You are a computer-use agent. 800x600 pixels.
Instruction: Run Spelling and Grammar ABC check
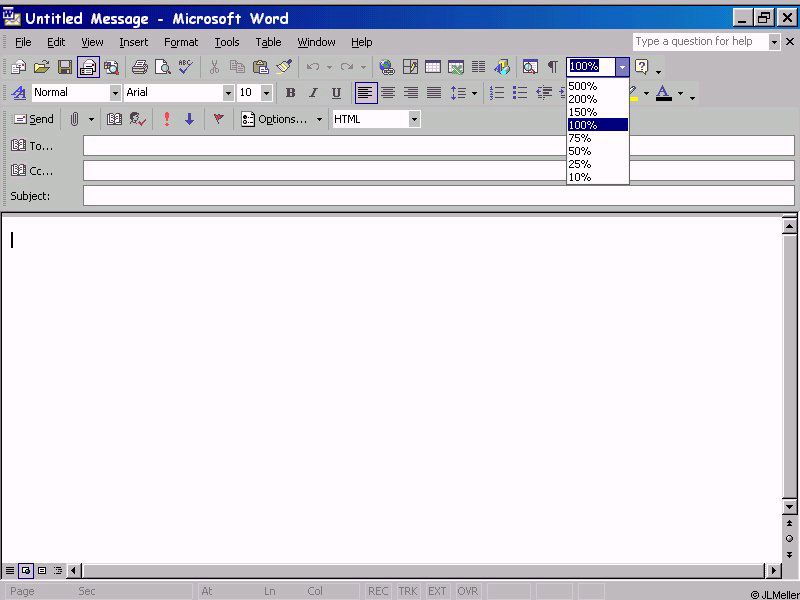point(186,67)
